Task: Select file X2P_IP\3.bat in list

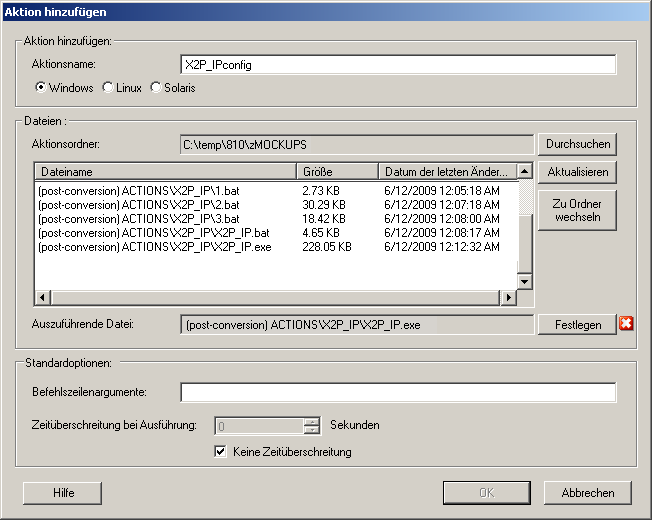Action: [139, 219]
